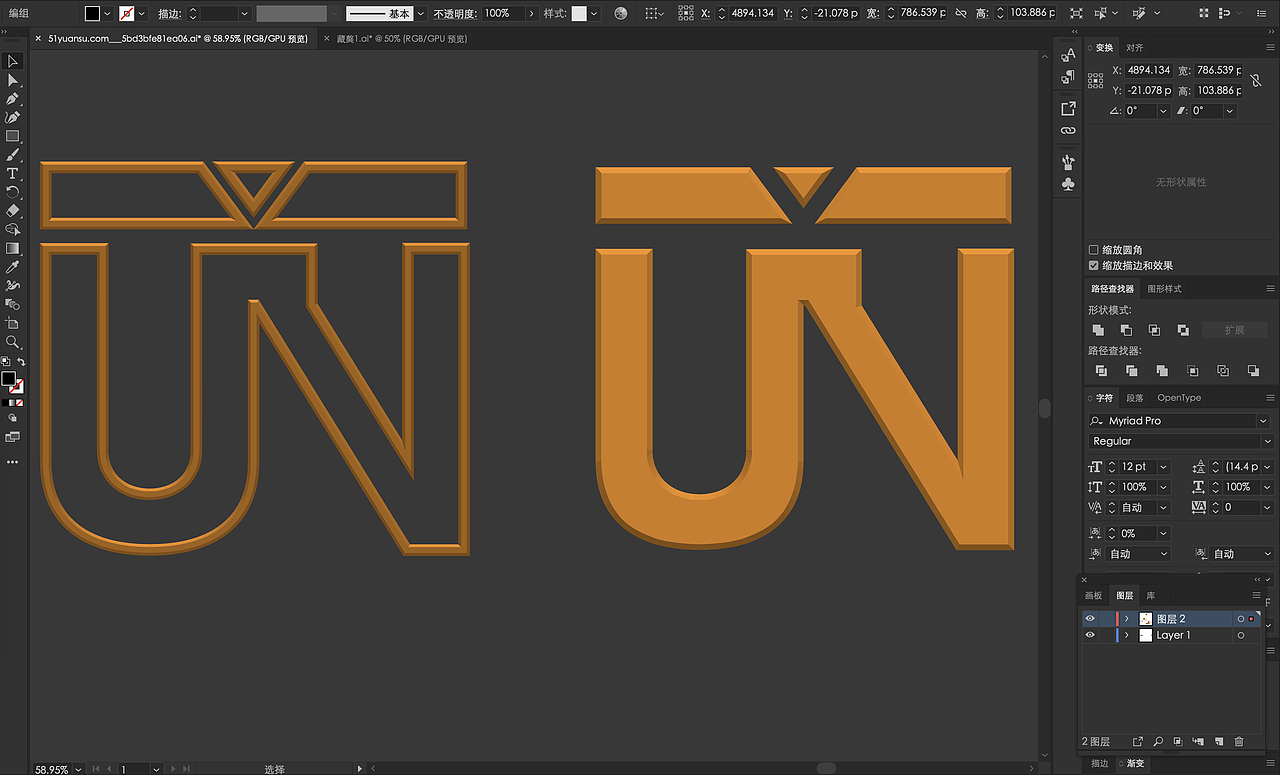Create a new layer in Layers panel

tap(1219, 742)
